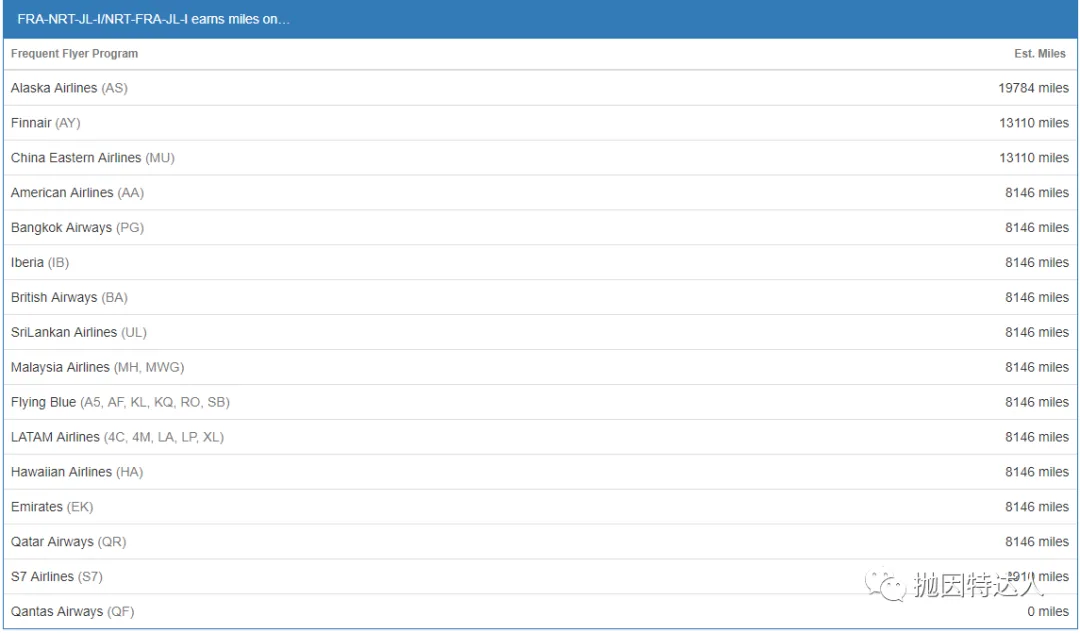Screen dimensions: 1080x633
Task: Click Hawaiian Airlines (HA) program name
Action: (76, 472)
